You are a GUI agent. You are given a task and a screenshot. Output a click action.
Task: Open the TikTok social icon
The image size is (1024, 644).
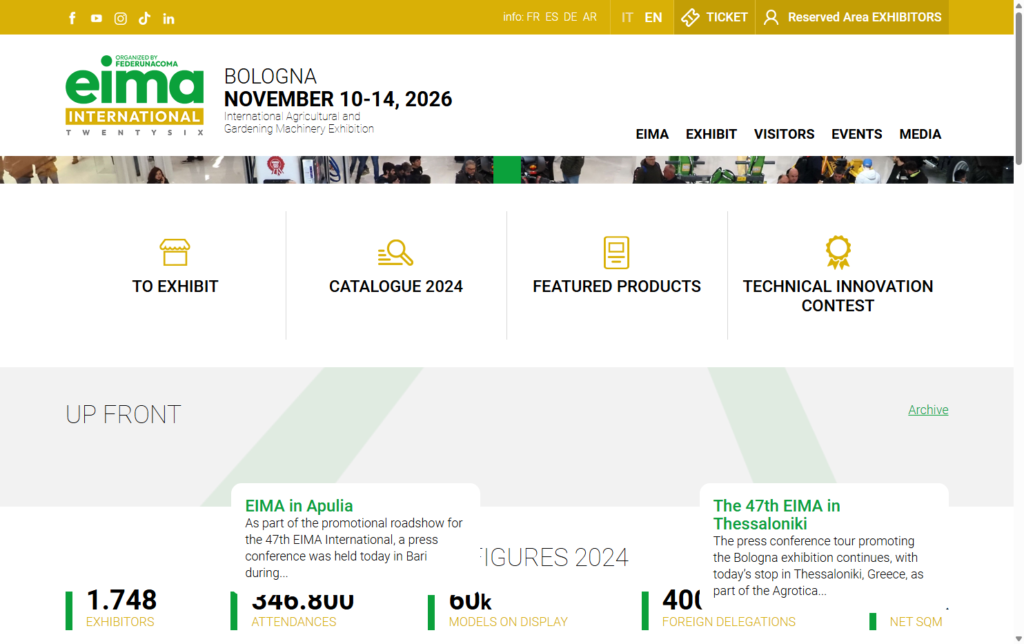click(144, 18)
